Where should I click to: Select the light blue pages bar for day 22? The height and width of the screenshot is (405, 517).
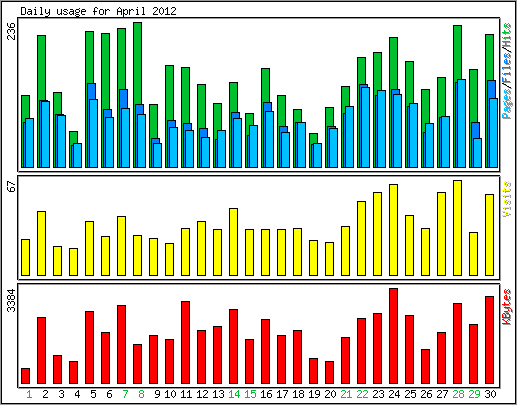click(x=366, y=127)
